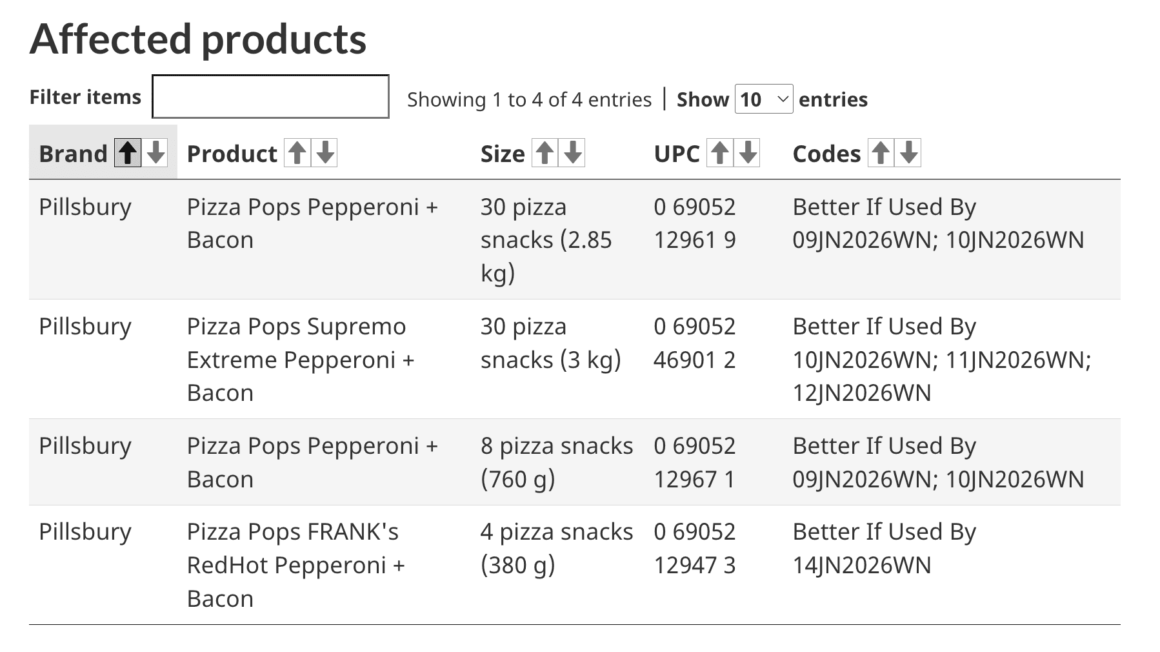Viewport: 1160px width, 652px height.
Task: Click UPC 0 69052 12961 9 cell
Action: (694, 224)
